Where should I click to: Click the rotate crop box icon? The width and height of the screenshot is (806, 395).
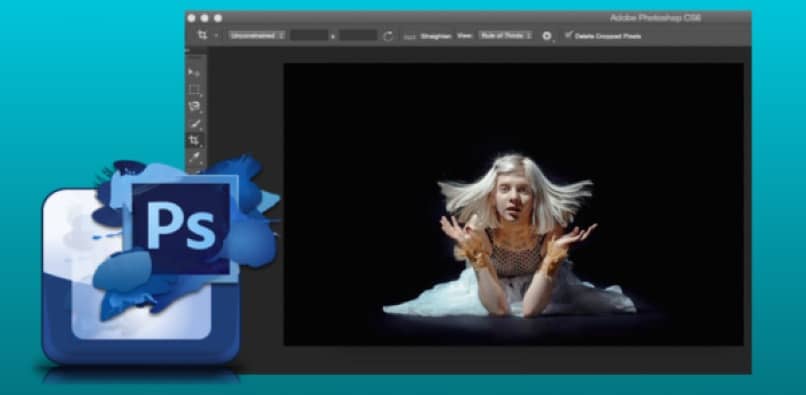coord(389,36)
